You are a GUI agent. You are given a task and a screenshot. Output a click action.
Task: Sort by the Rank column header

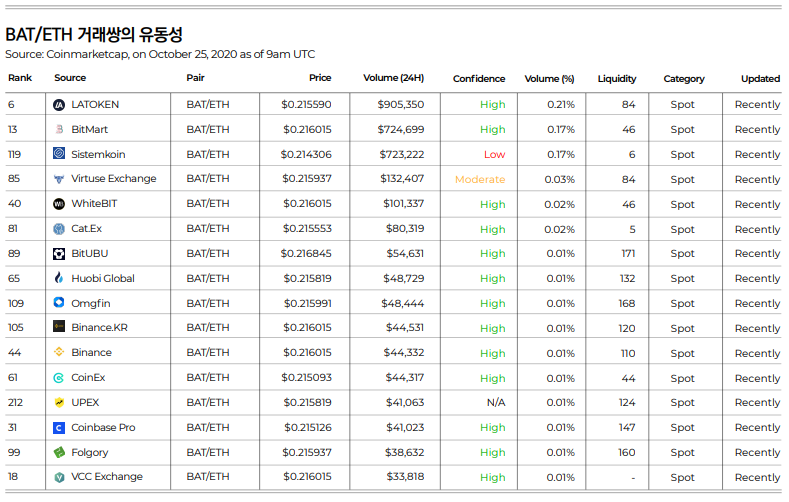[x=20, y=78]
